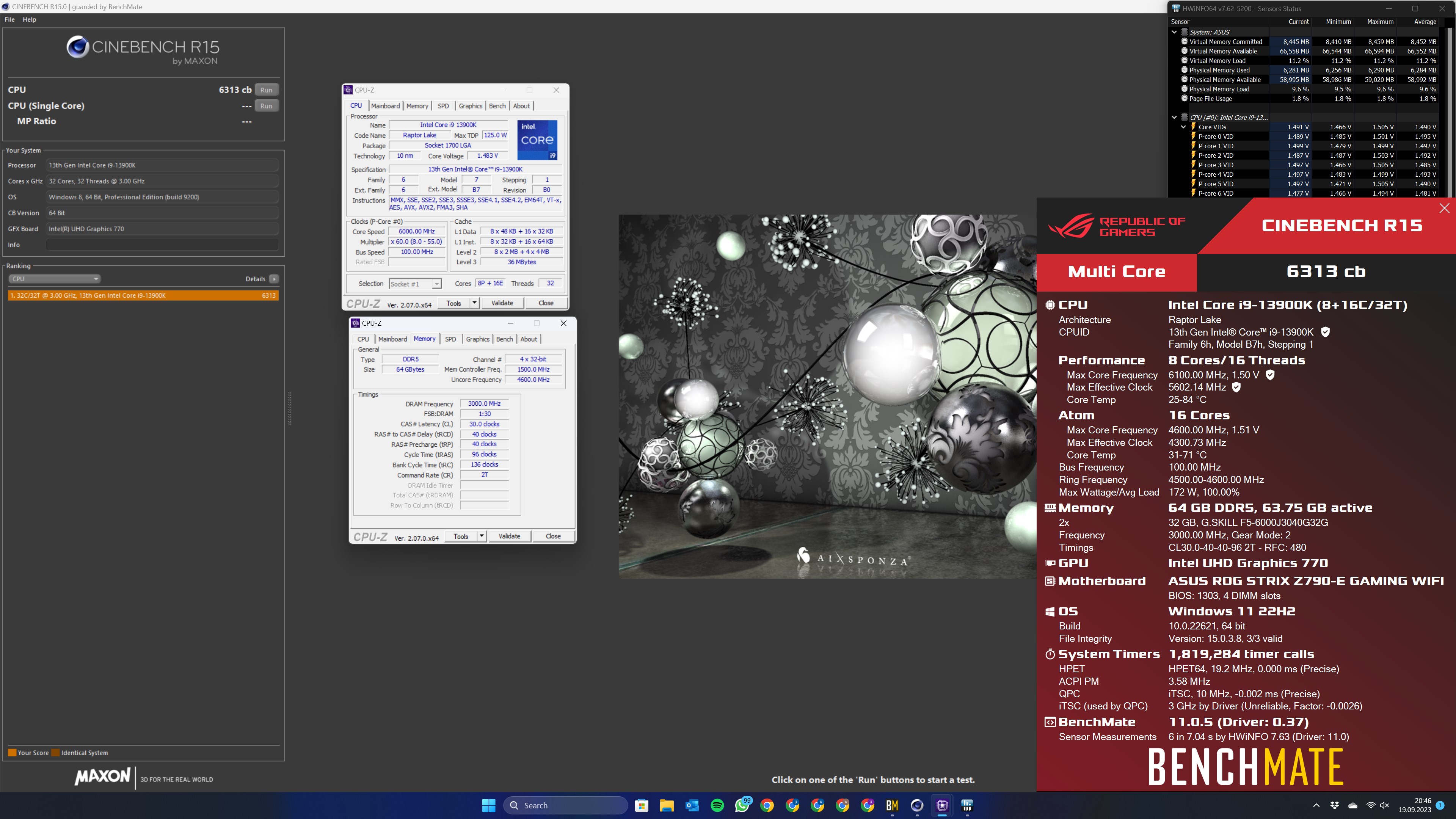Switch to HWiNFO from the taskbar
The height and width of the screenshot is (819, 1456).
[967, 805]
